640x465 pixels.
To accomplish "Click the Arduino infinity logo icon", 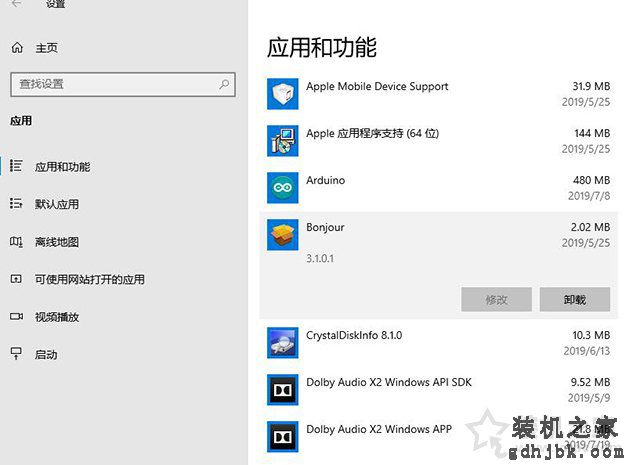I will [x=282, y=188].
